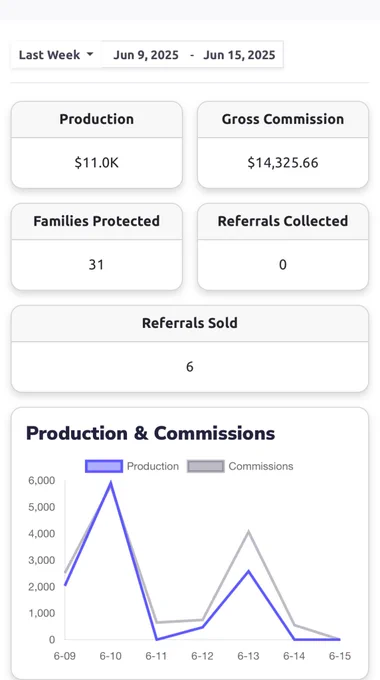This screenshot has height=680, width=380.
Task: Click the Production peak point on 6-10
Action: [111, 483]
